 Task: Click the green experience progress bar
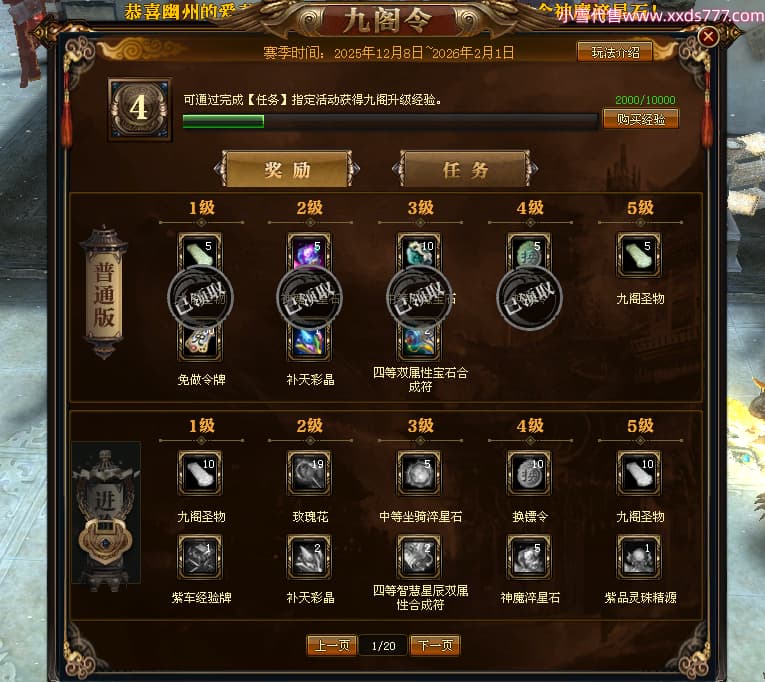point(390,121)
